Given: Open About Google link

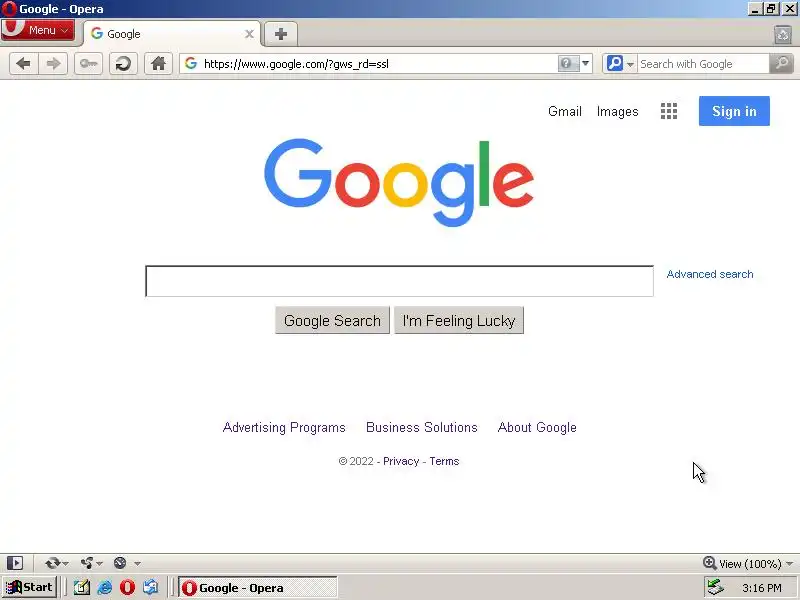Looking at the screenshot, I should coord(537,428).
